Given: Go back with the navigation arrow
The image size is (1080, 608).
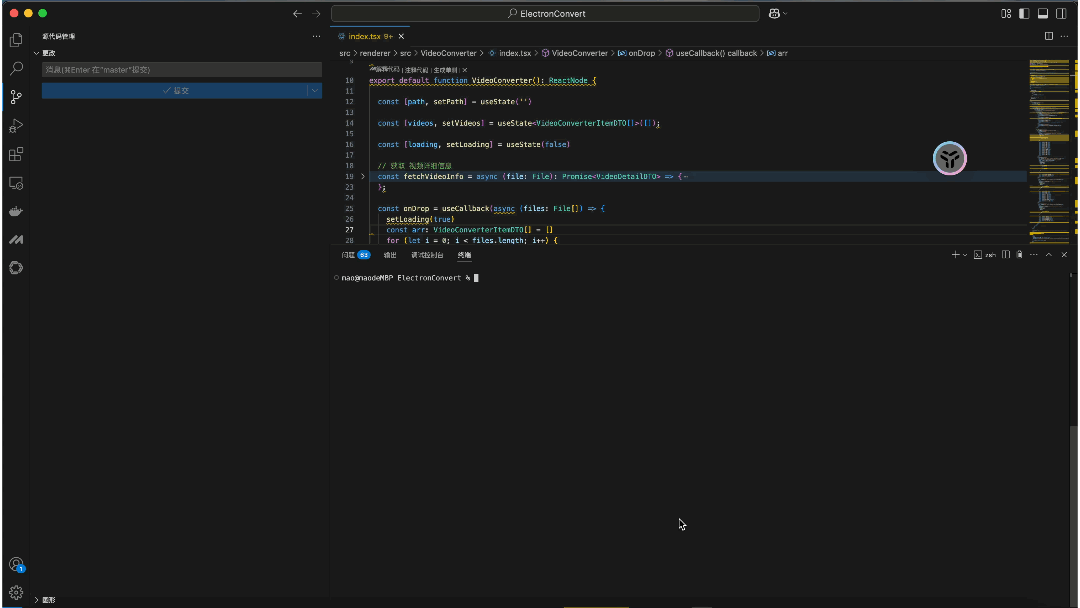Looking at the screenshot, I should coord(298,14).
